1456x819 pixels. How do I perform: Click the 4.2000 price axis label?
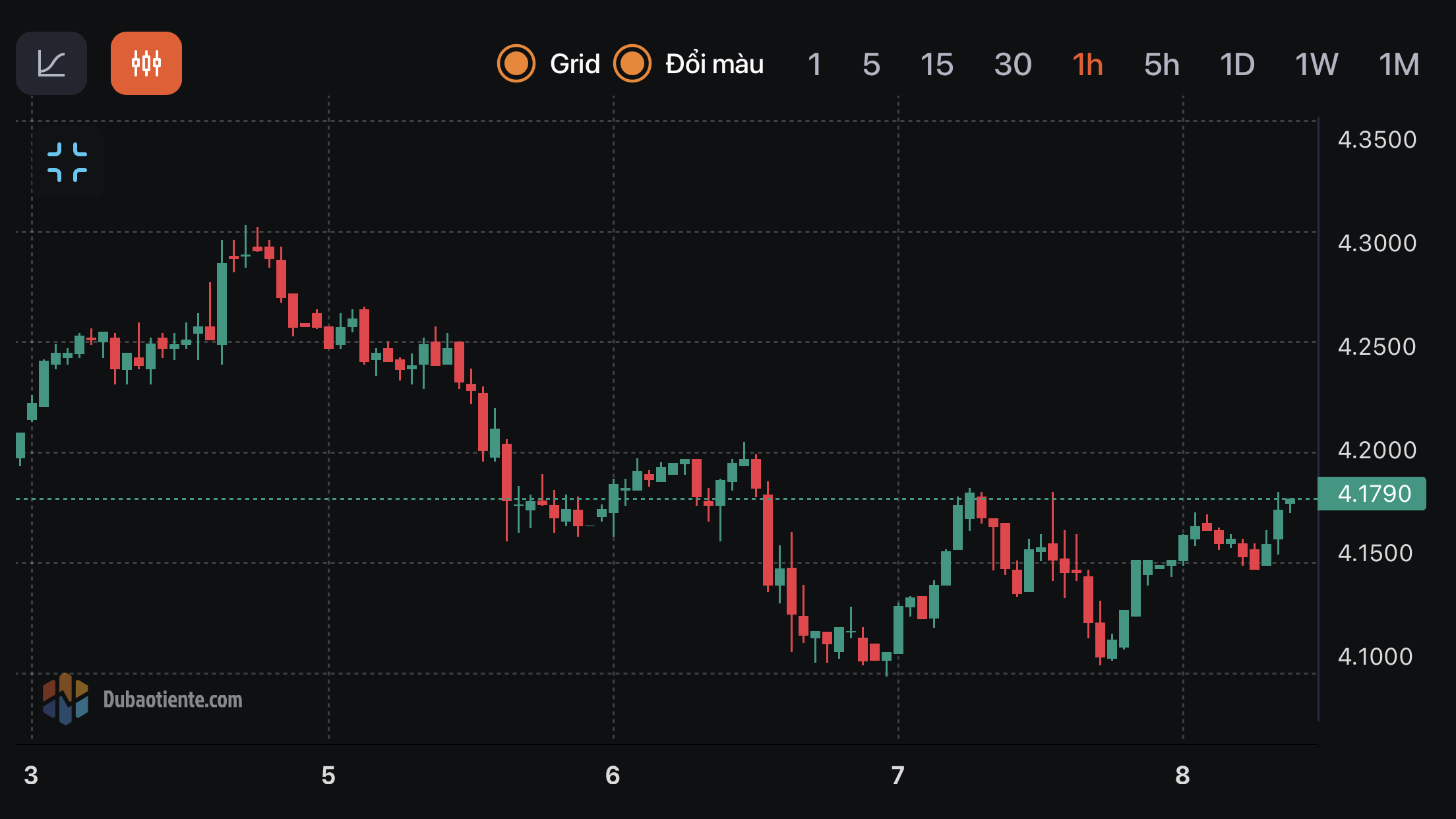1377,450
